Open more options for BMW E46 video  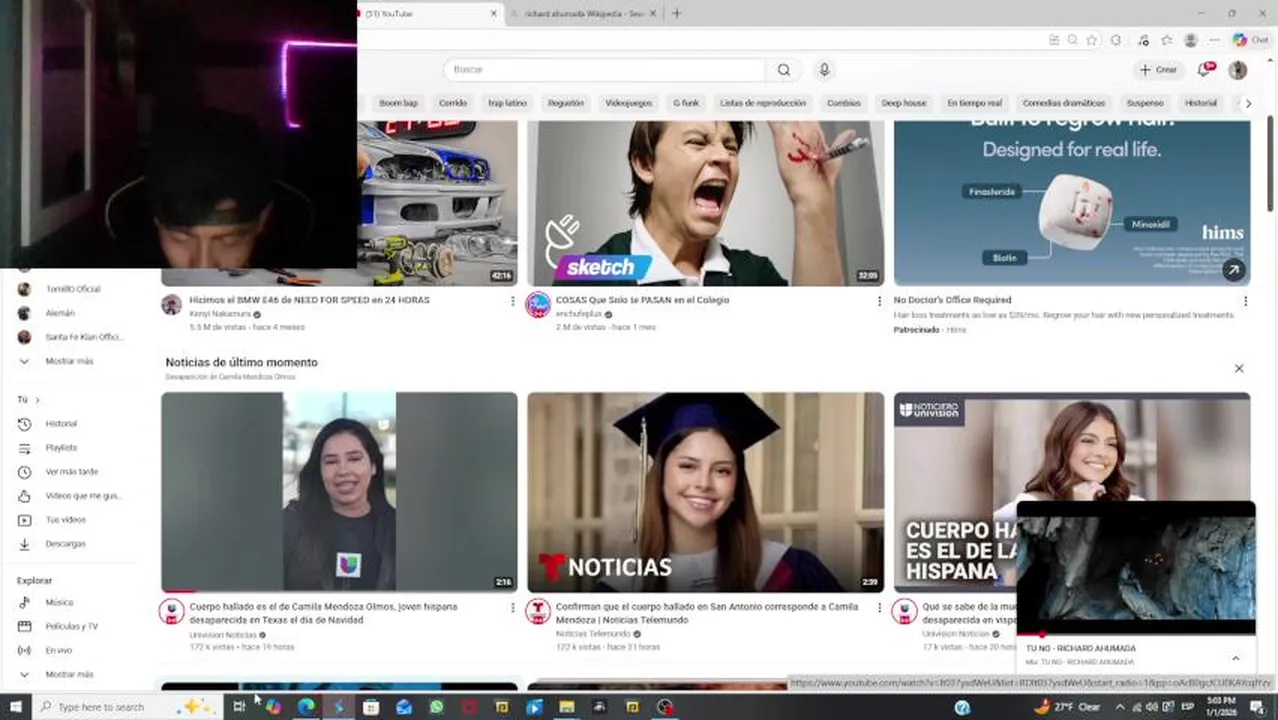tap(513, 301)
